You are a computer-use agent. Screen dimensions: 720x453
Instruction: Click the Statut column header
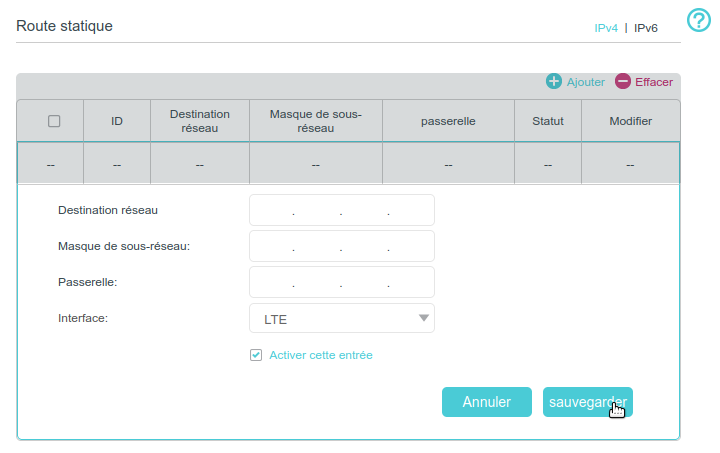(x=547, y=121)
